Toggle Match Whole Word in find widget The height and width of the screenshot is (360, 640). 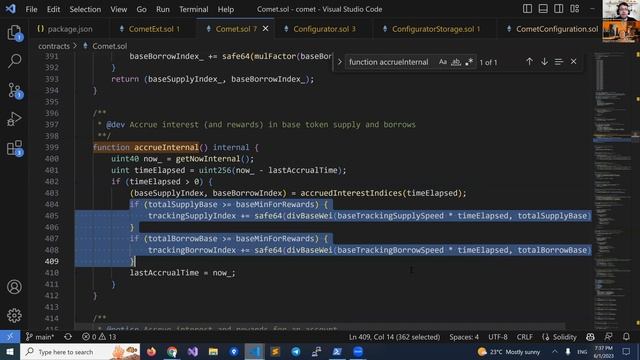point(456,62)
